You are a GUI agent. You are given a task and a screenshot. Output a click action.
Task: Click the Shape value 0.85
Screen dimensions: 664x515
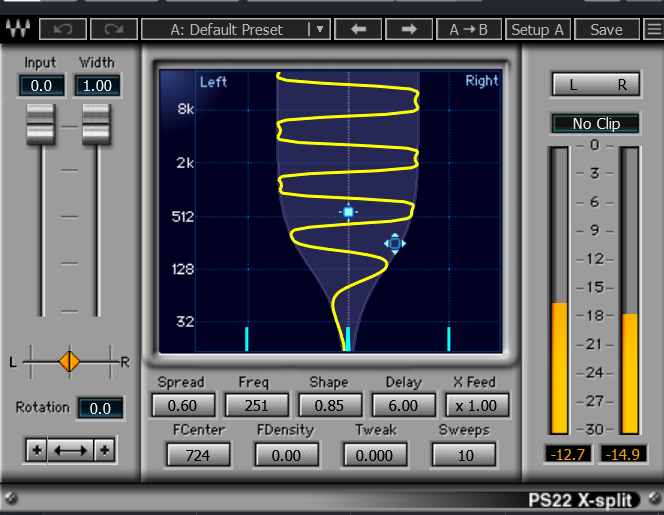pos(329,405)
